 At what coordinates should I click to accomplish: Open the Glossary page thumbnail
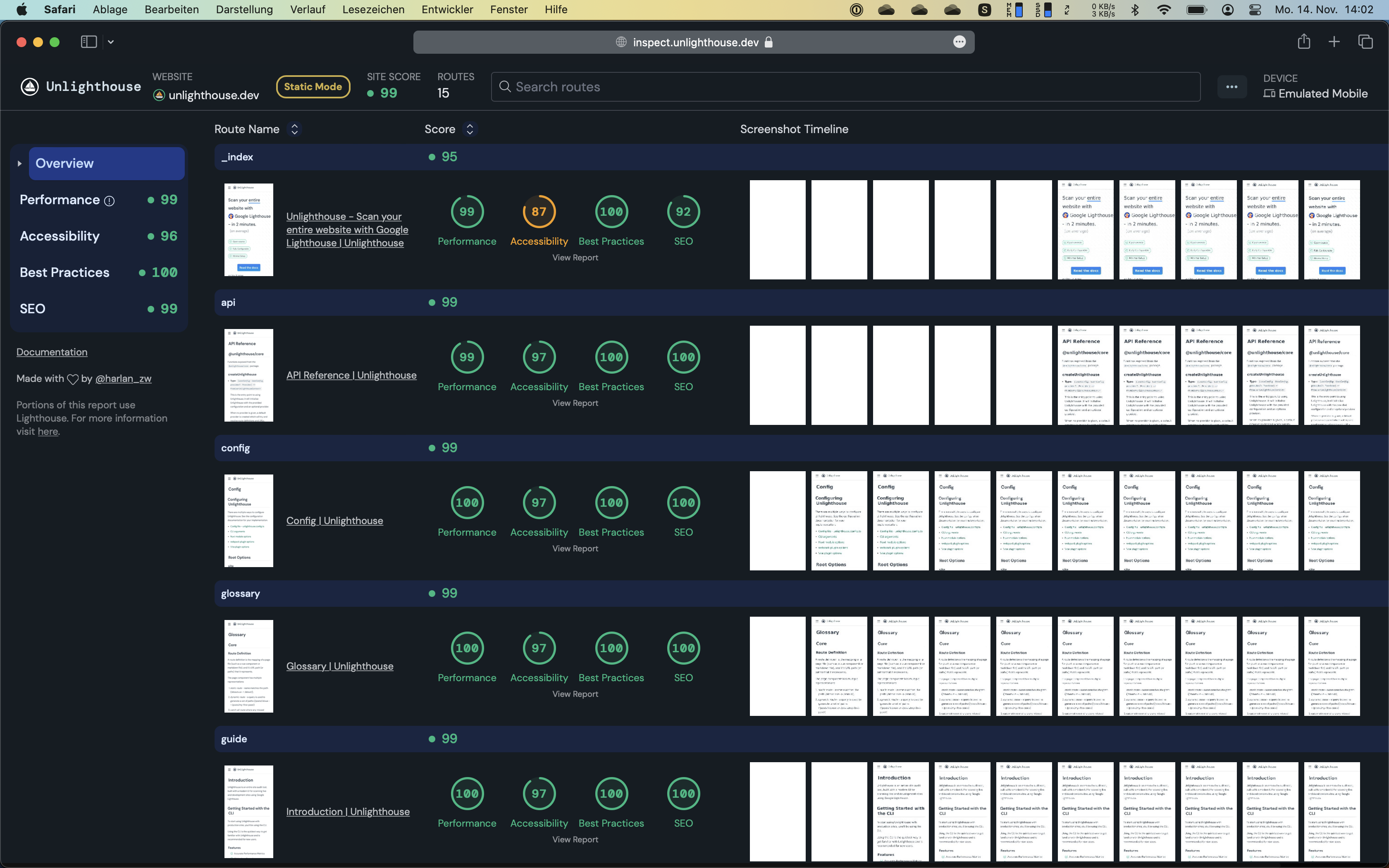[248, 666]
